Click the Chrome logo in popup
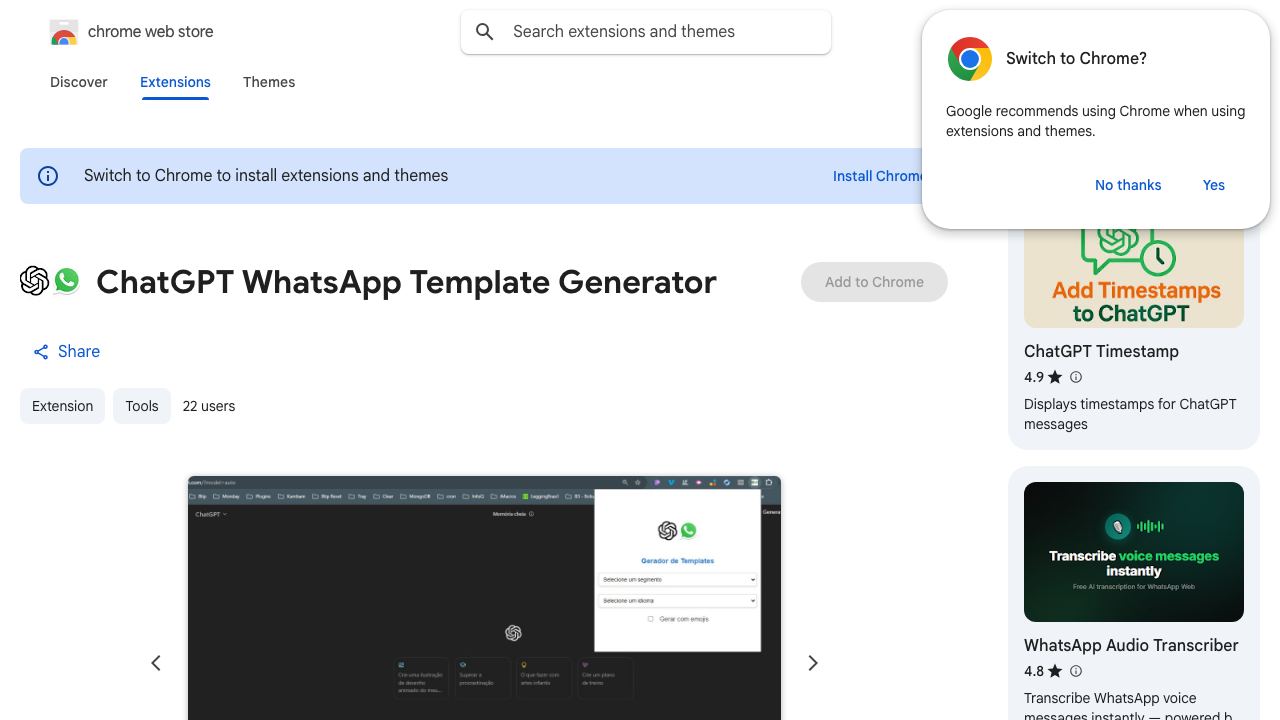 click(x=969, y=59)
